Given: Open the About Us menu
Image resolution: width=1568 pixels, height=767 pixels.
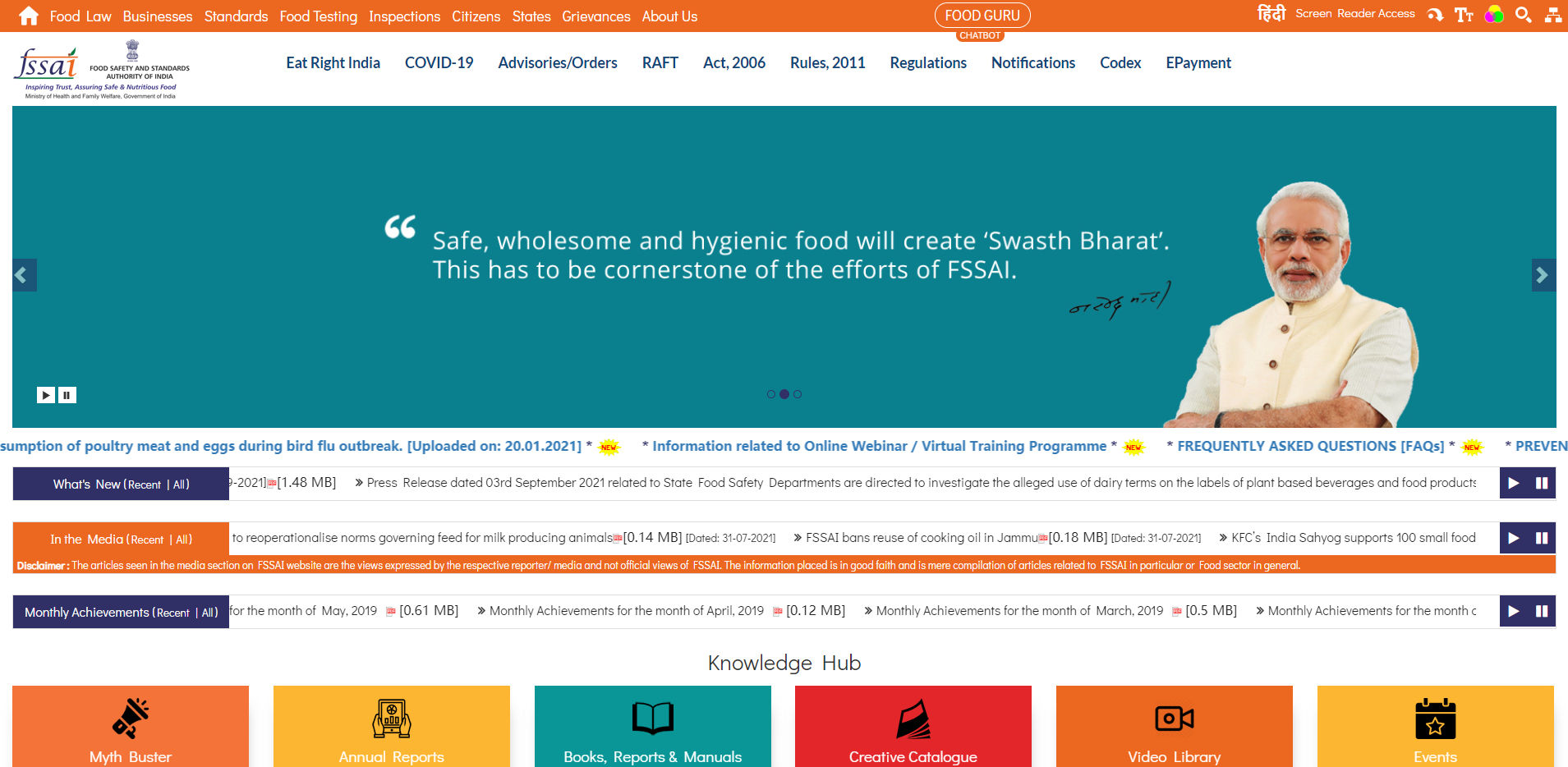Looking at the screenshot, I should tap(670, 16).
